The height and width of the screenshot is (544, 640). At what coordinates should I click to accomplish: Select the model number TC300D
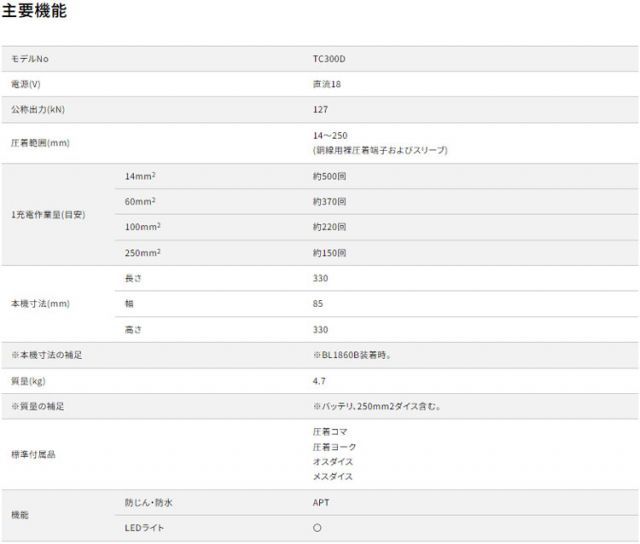point(328,59)
